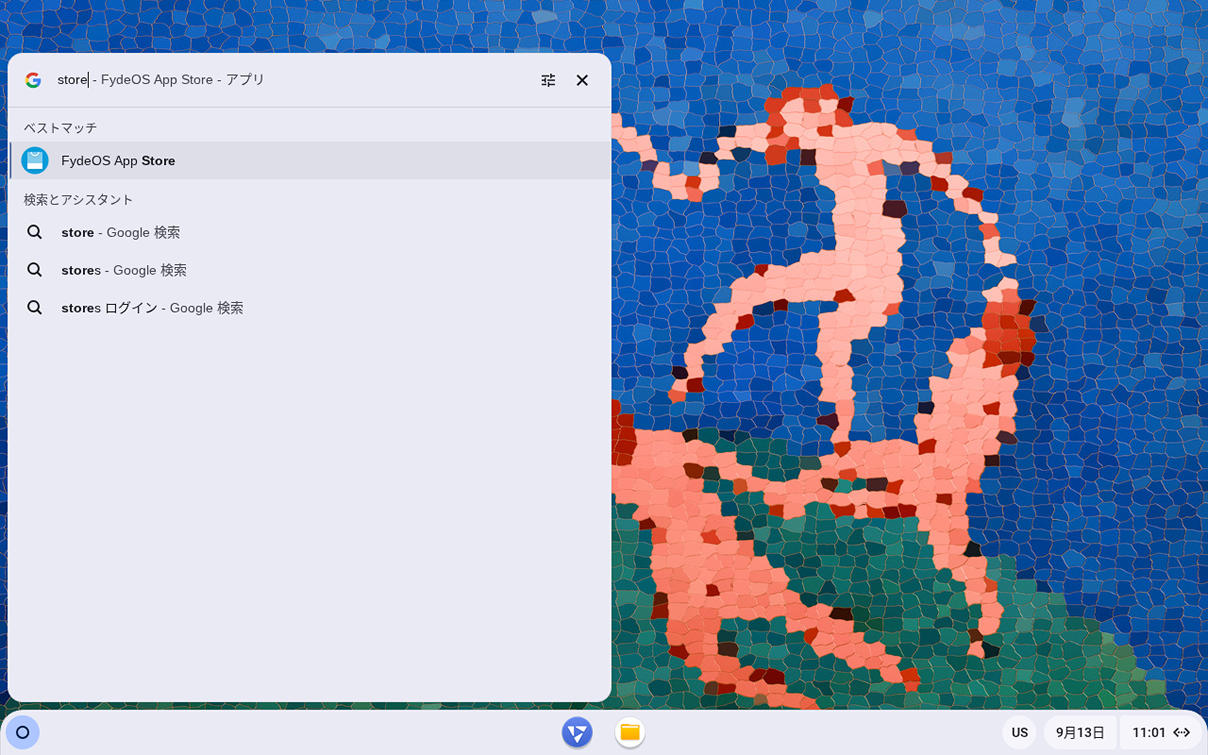Clear the search with X button
This screenshot has width=1208, height=755.
[582, 80]
